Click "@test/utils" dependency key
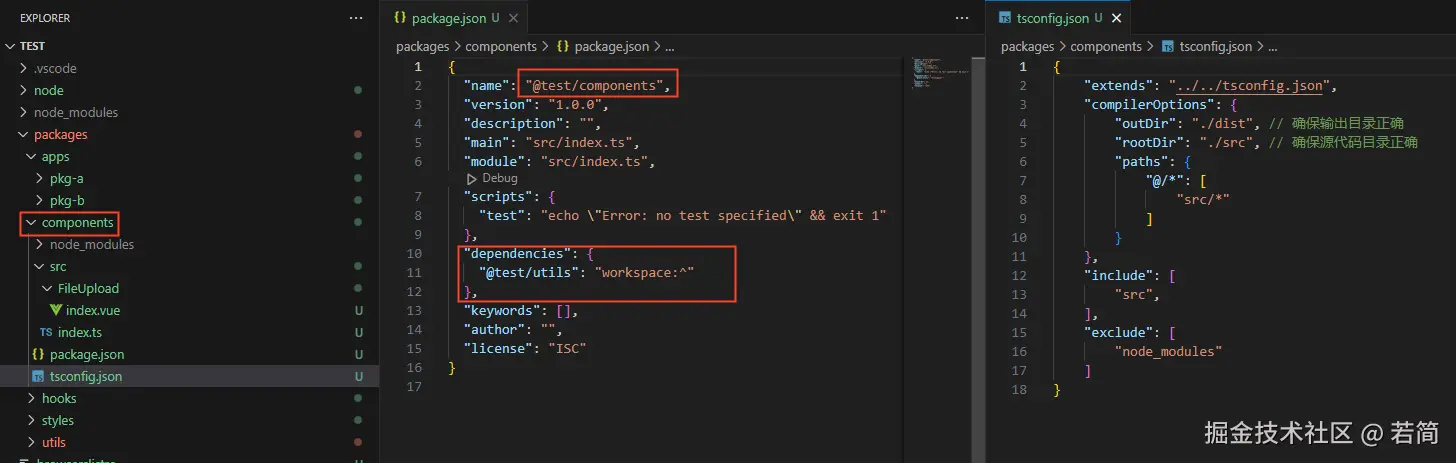Viewport: 1456px width, 463px height. tap(529, 272)
